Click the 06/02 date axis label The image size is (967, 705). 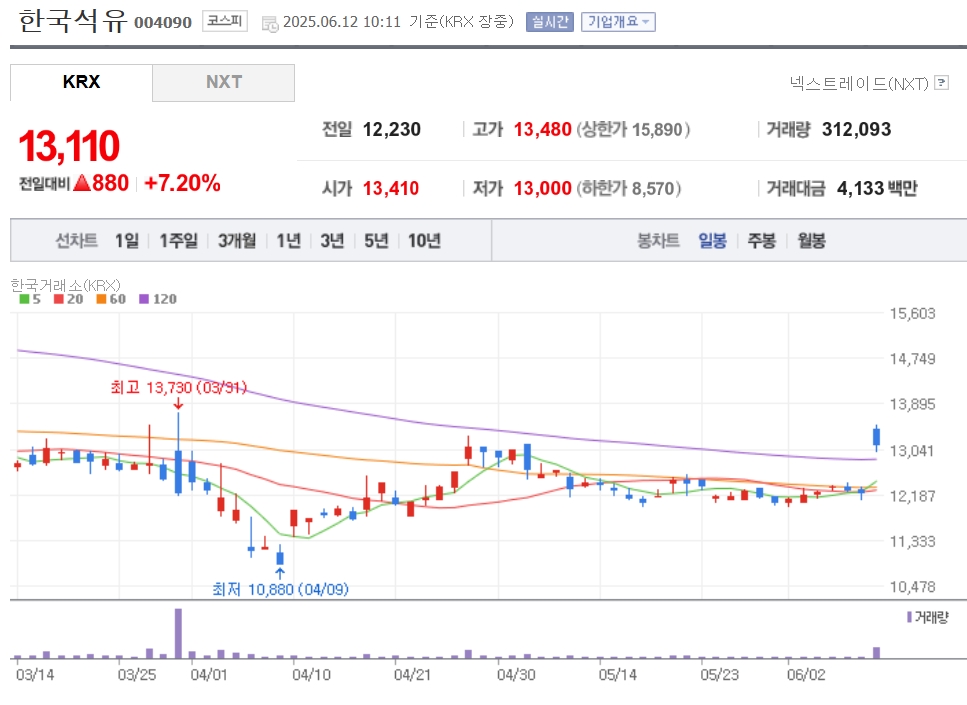[x=806, y=675]
